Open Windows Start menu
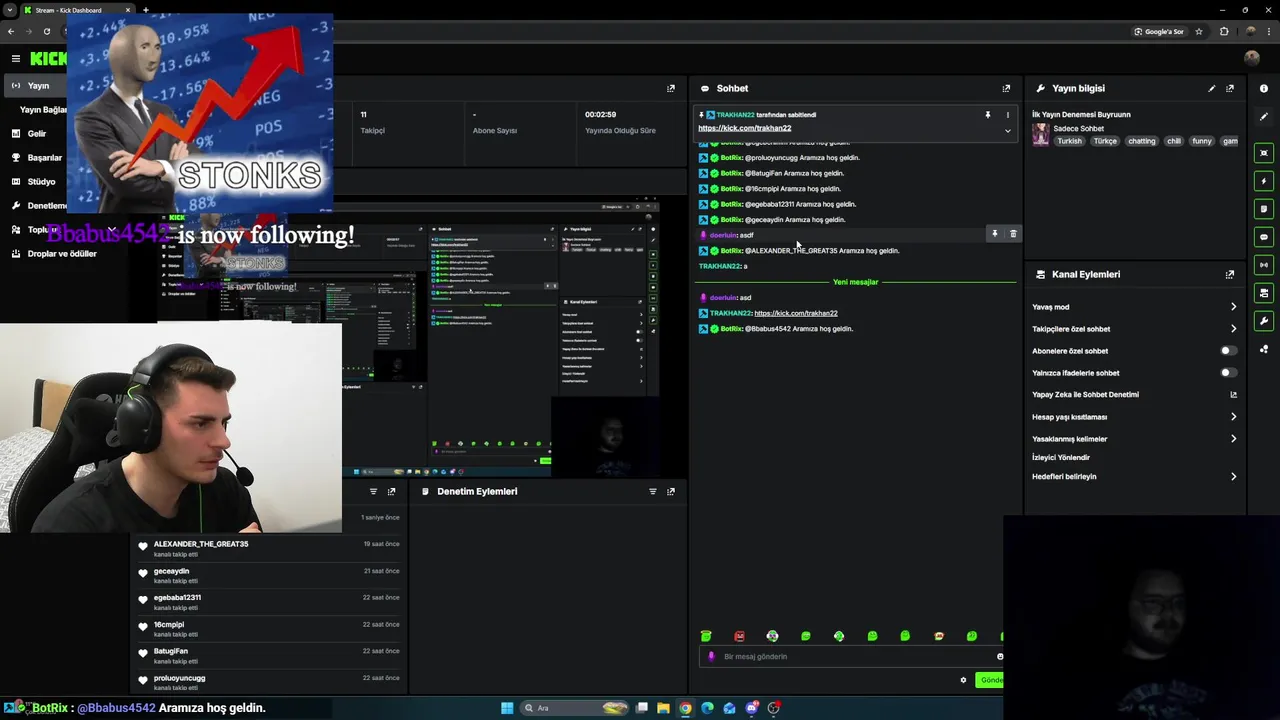Image resolution: width=1280 pixels, height=720 pixels. click(x=507, y=708)
